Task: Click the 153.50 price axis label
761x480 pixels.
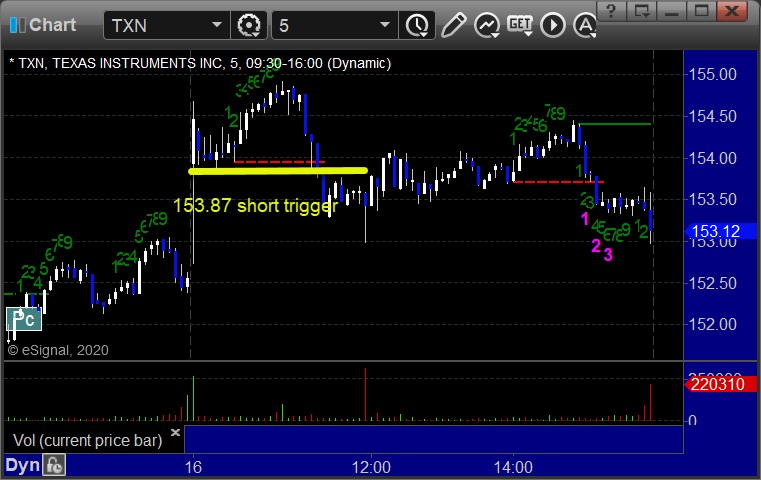Action: [x=712, y=199]
